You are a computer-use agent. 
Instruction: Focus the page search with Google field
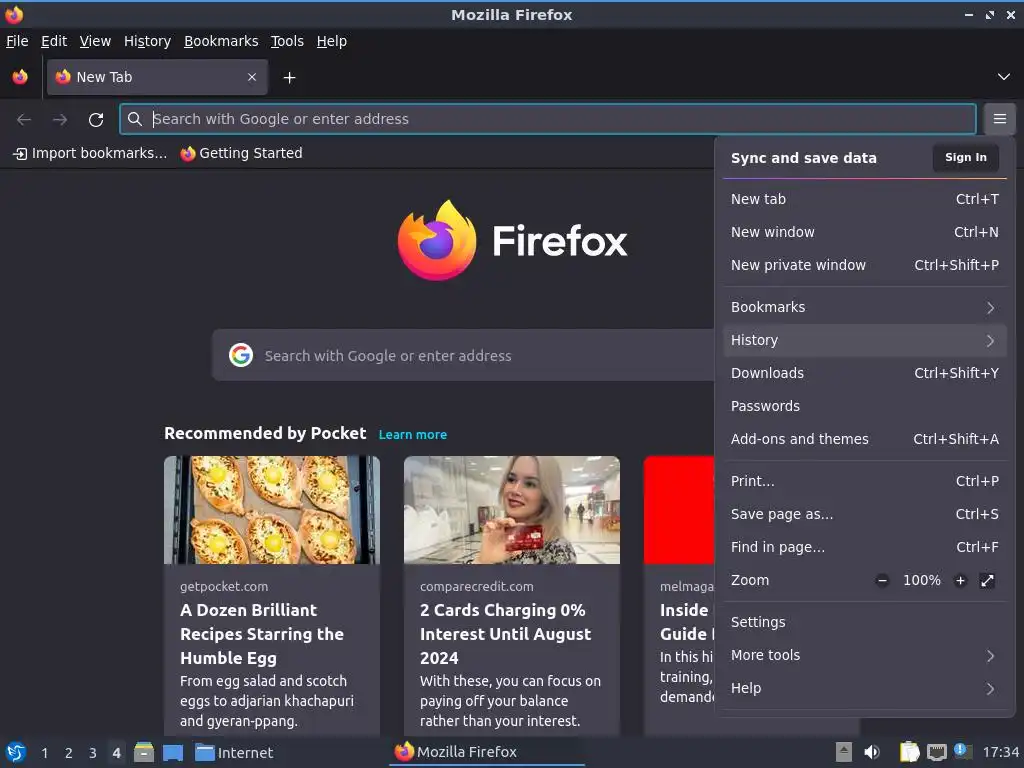[464, 355]
